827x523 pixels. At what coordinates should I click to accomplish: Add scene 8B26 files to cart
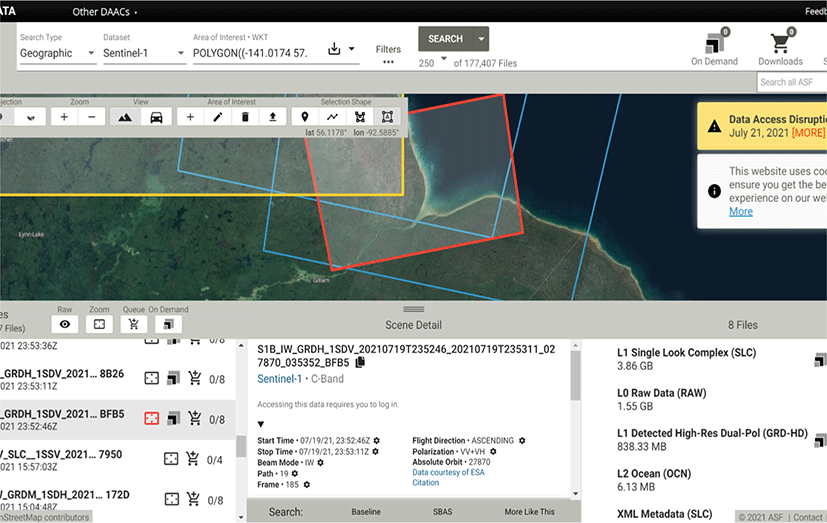195,377
